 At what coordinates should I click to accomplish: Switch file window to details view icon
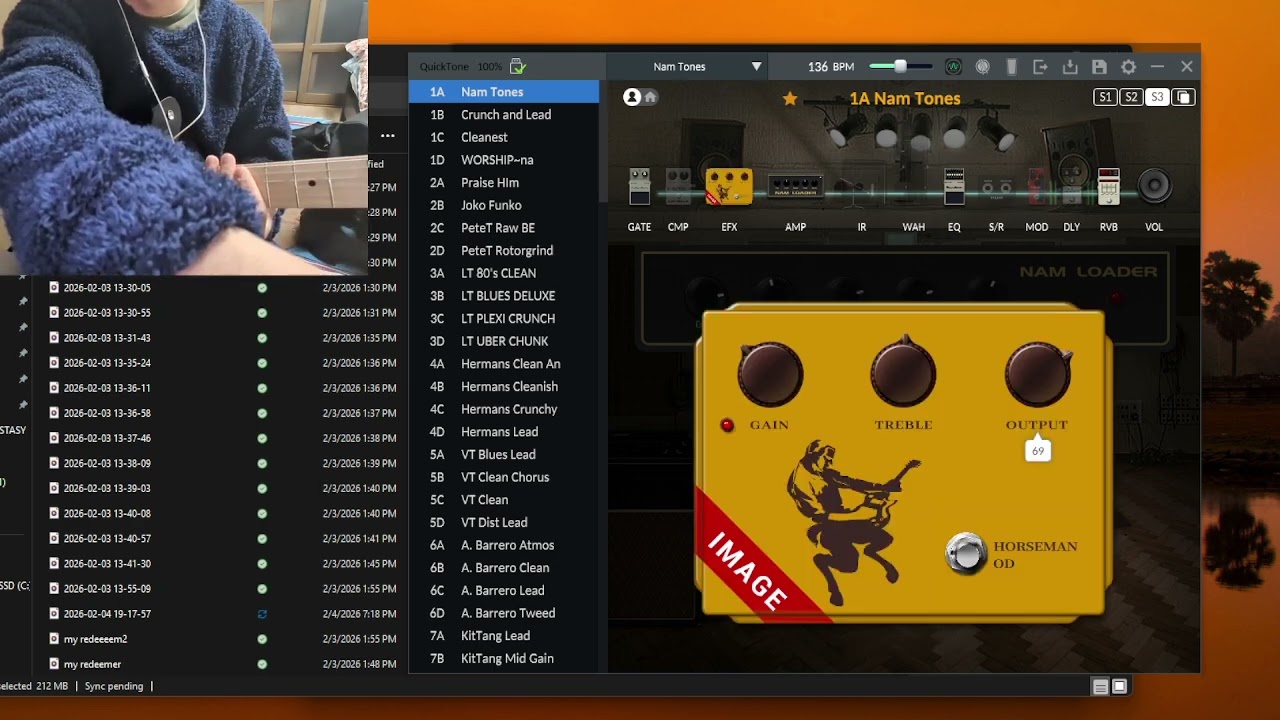(x=1100, y=687)
